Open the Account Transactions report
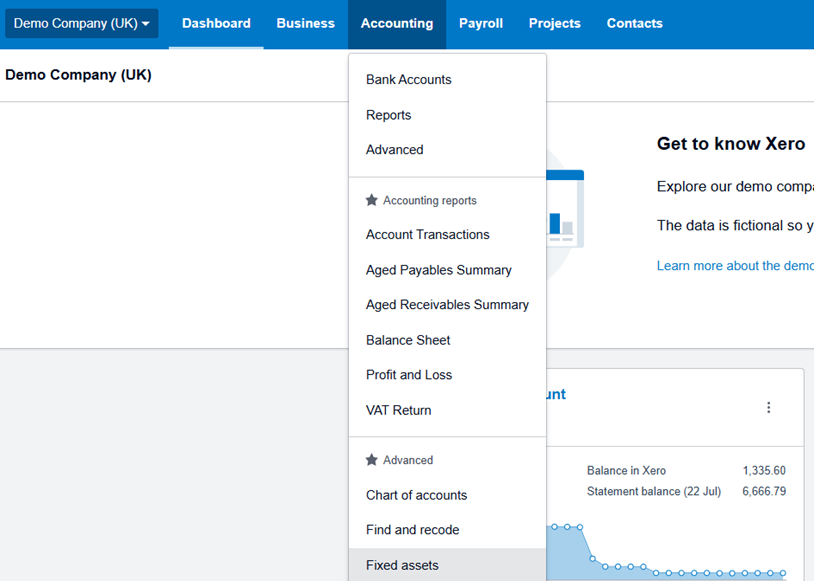 coord(427,235)
